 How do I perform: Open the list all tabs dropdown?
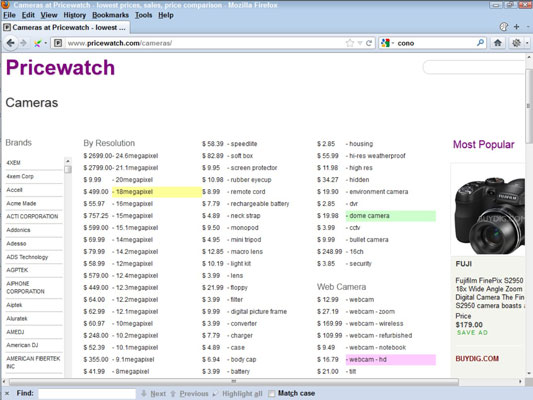[528, 27]
